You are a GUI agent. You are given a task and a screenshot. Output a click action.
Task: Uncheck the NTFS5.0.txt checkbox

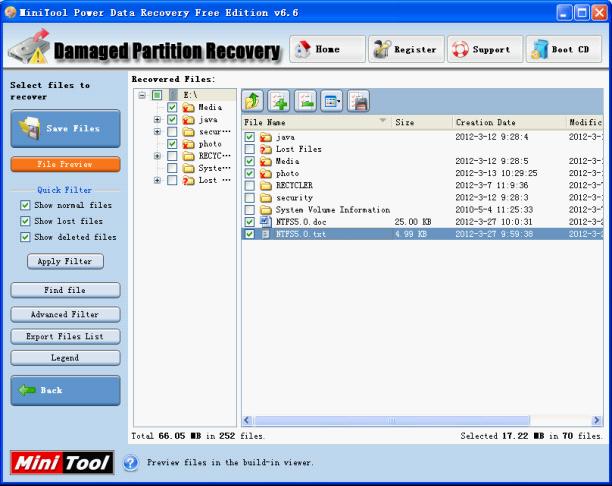point(250,234)
